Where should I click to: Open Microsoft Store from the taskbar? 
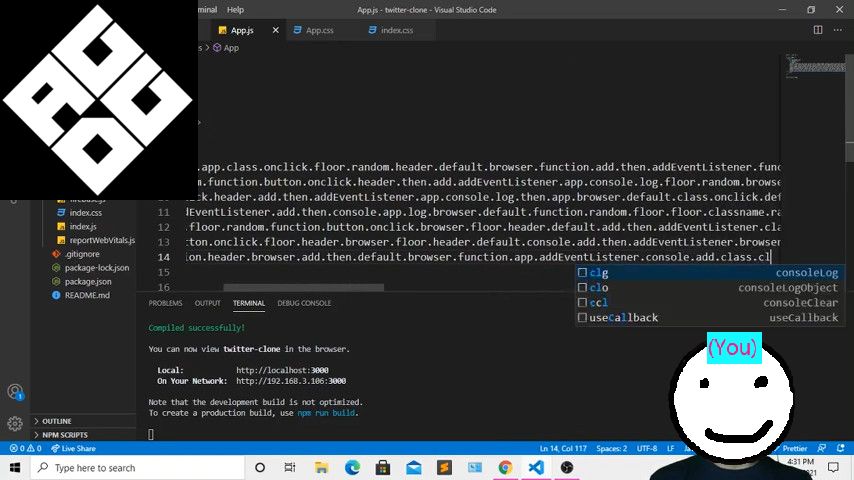383,467
